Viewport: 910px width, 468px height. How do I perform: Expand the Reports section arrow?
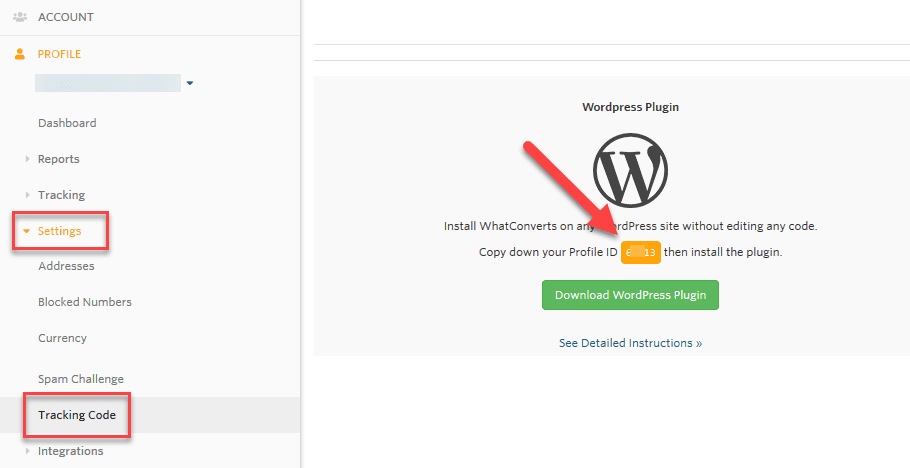tap(27, 159)
